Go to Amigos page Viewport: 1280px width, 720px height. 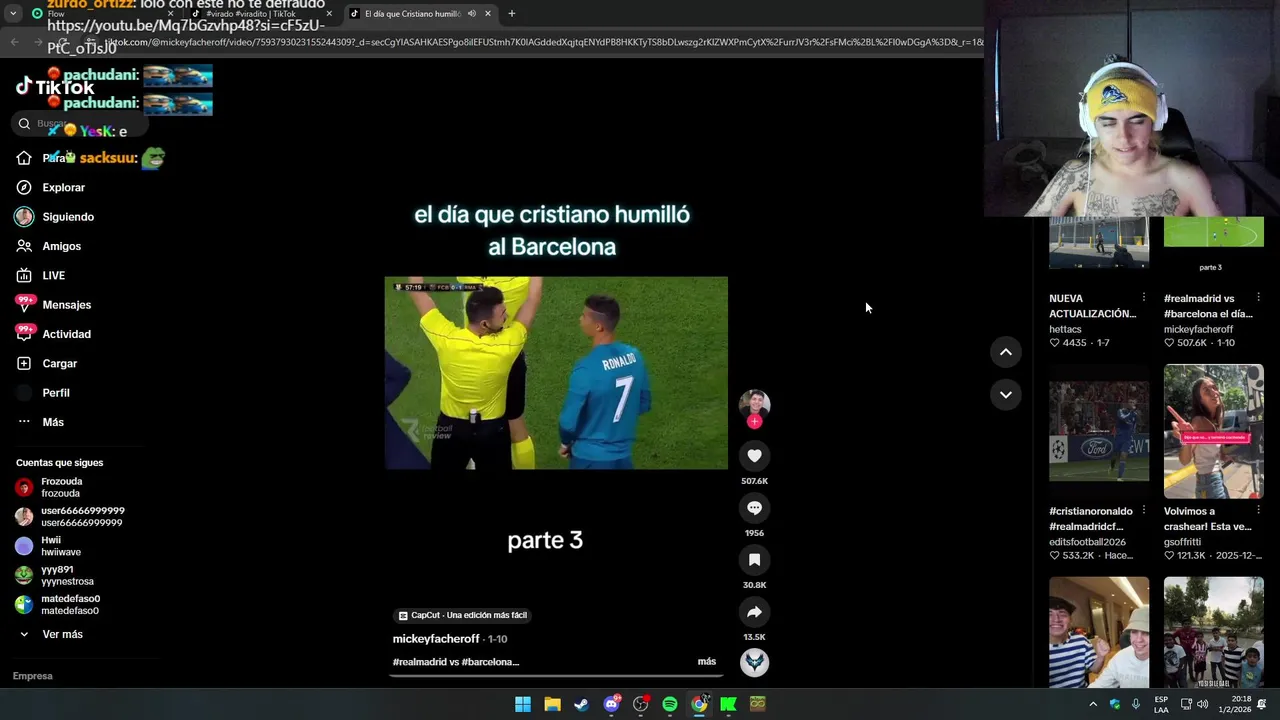pyautogui.click(x=61, y=246)
